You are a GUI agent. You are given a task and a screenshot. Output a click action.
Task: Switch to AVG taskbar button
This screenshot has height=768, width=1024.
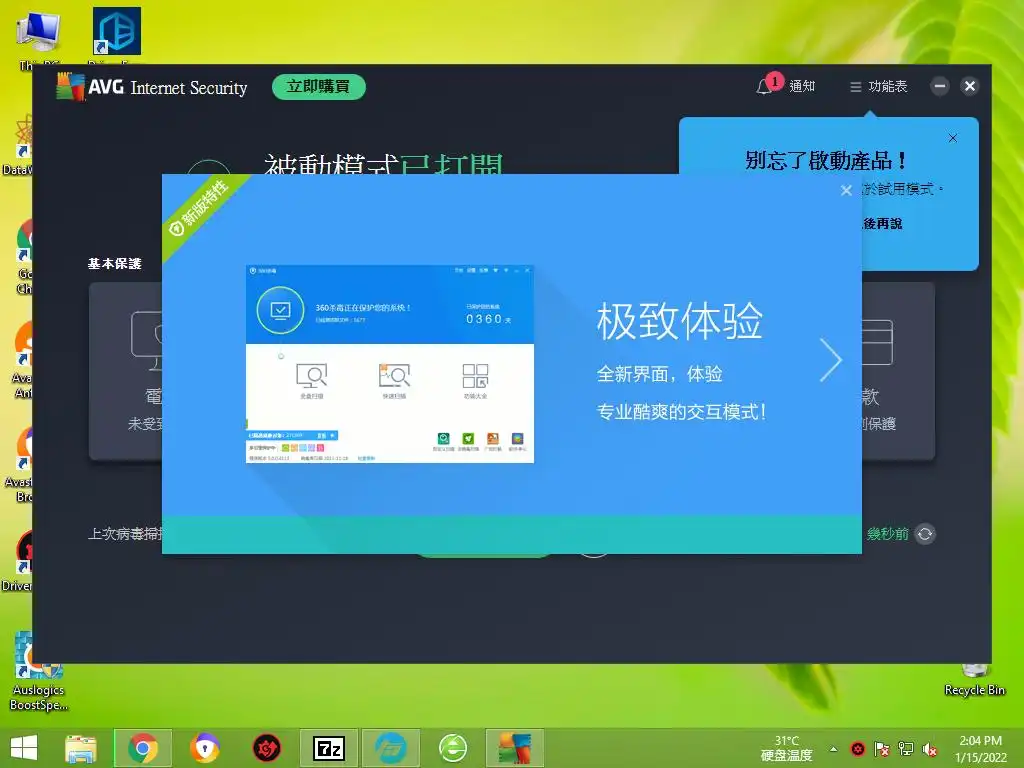[515, 748]
